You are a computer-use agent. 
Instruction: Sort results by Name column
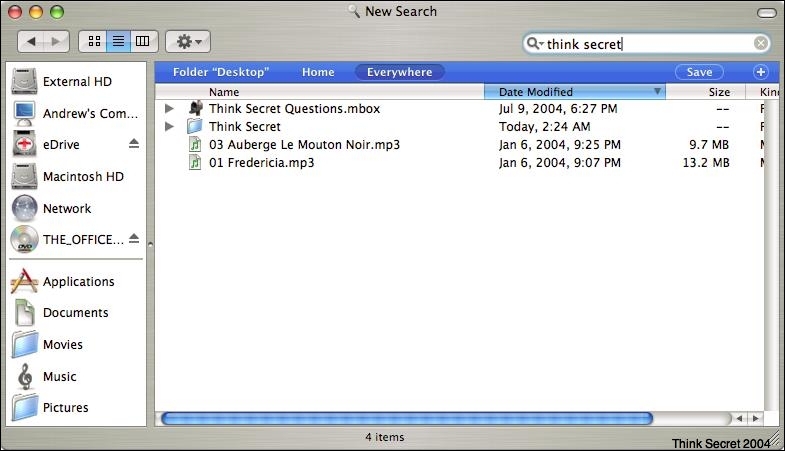pos(319,92)
